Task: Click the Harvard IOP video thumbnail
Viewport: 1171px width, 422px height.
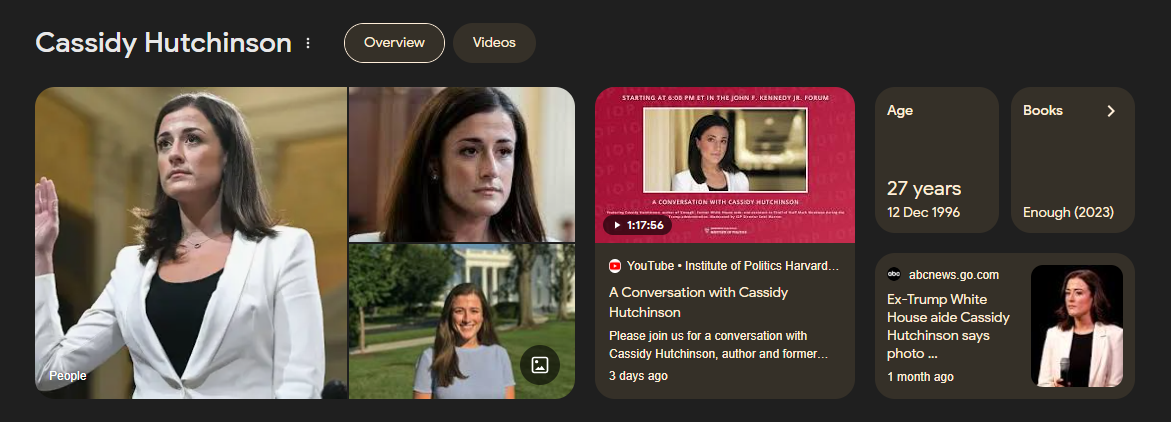Action: [724, 165]
